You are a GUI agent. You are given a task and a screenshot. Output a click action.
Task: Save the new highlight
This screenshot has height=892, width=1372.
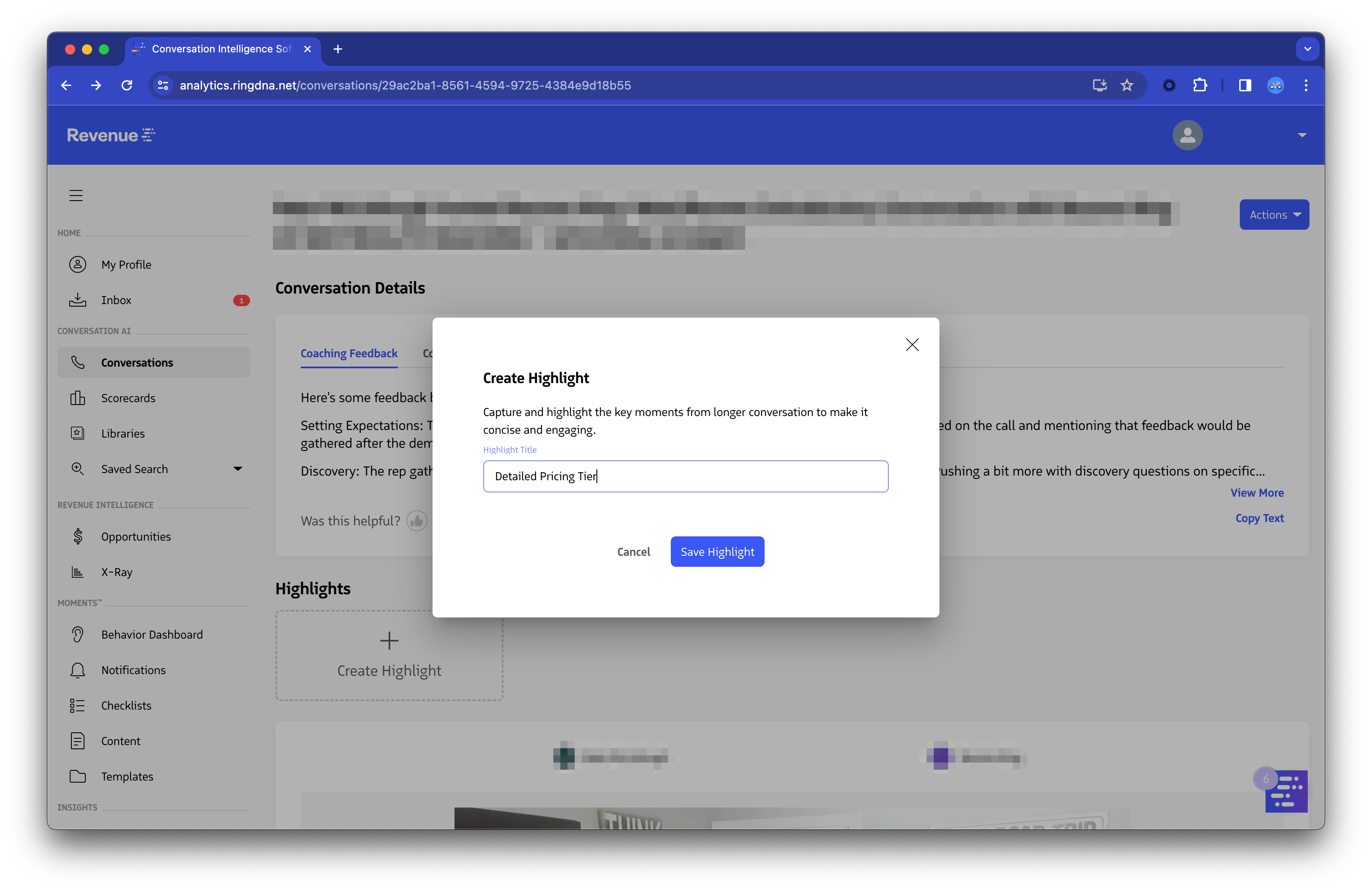click(717, 551)
